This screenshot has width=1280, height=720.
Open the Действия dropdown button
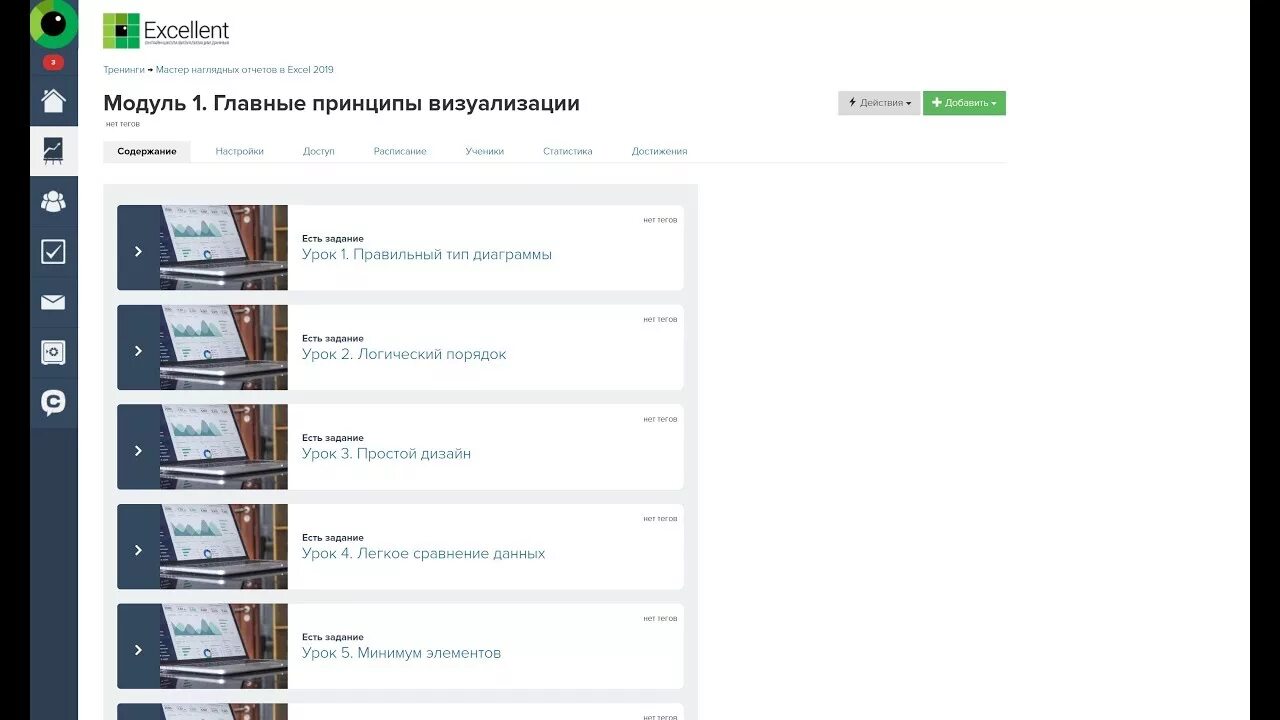tap(879, 103)
